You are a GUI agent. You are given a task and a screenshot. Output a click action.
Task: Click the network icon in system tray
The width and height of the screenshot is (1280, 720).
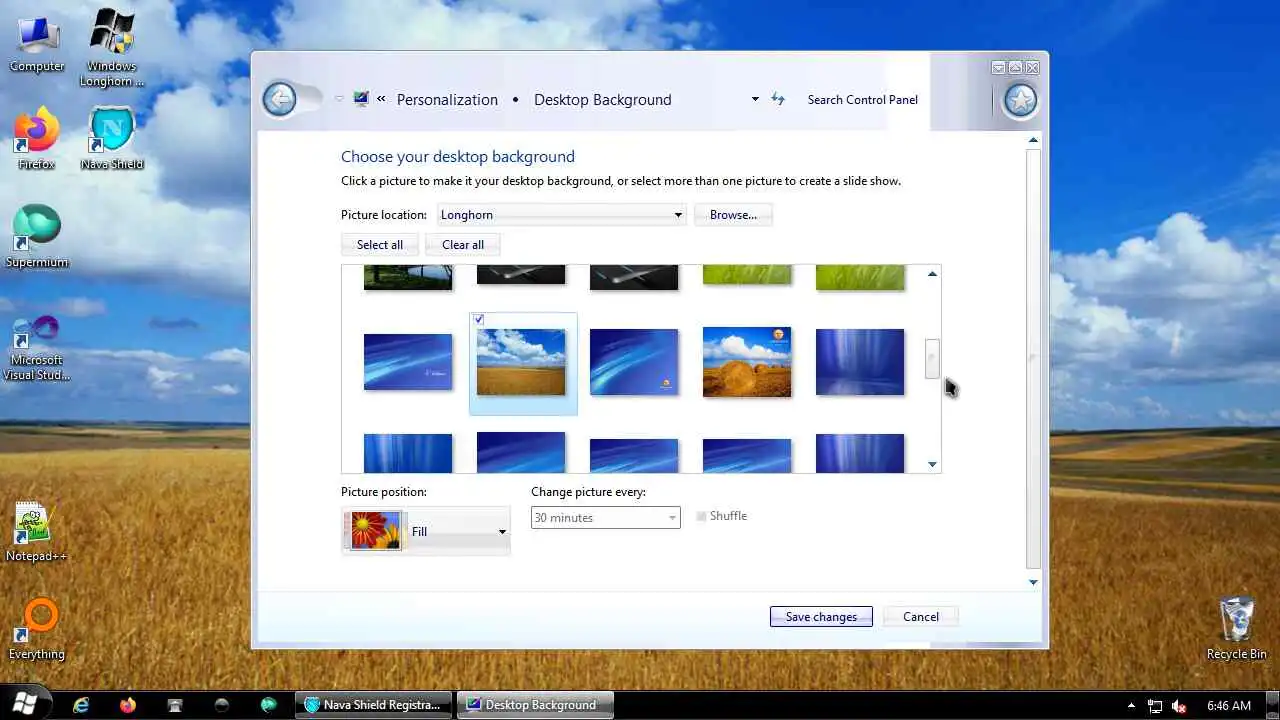pos(1155,705)
